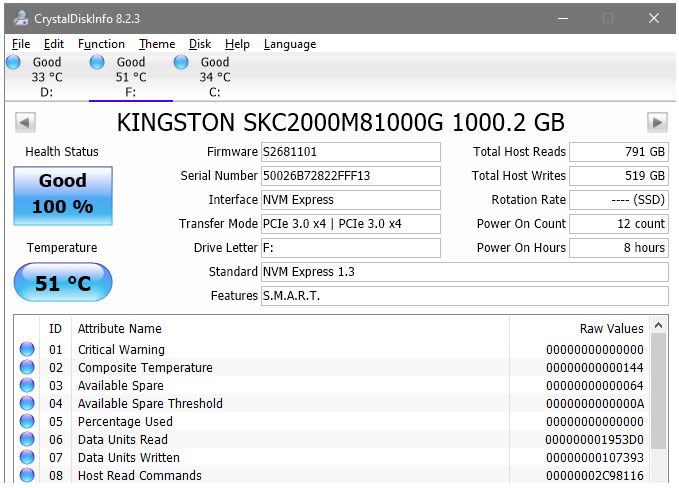Click the Good 100 % health status button
Image resolution: width=679 pixels, height=488 pixels.
[x=63, y=196]
